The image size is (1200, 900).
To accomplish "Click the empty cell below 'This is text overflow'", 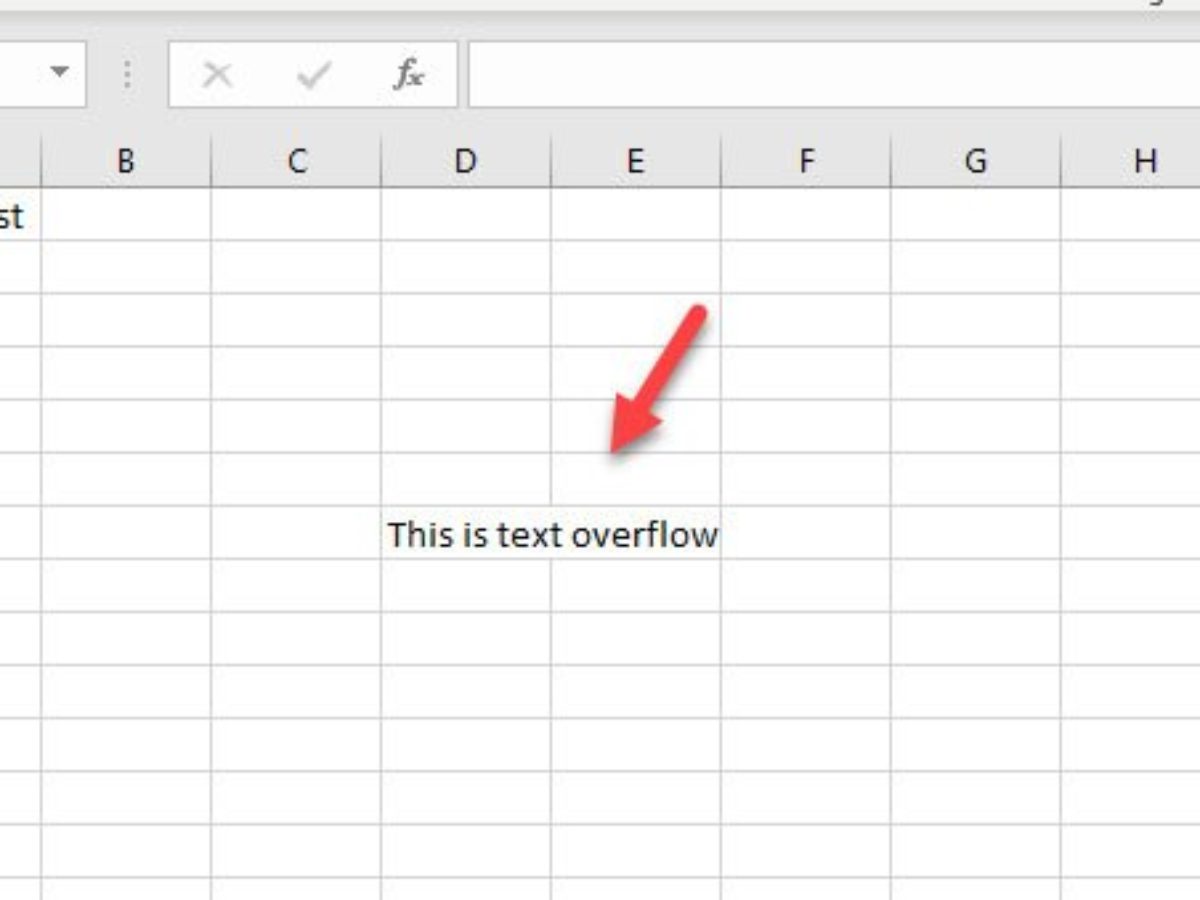I will coord(465,586).
